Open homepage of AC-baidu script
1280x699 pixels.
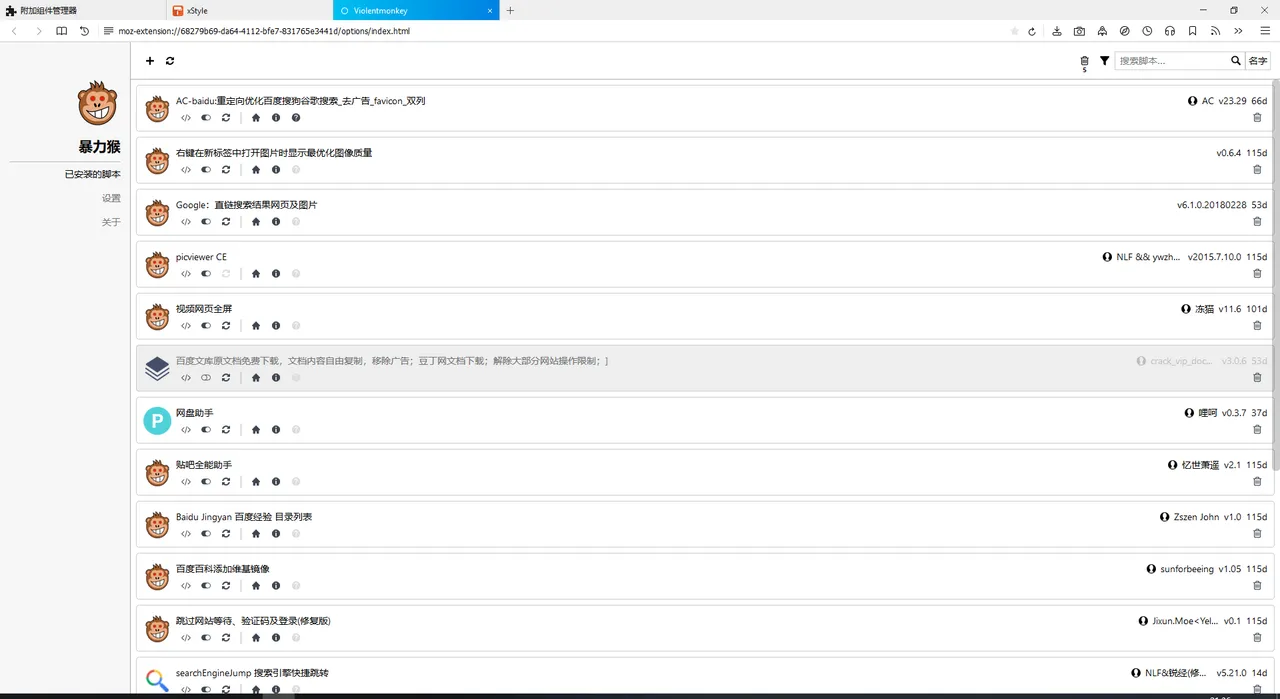pos(256,118)
